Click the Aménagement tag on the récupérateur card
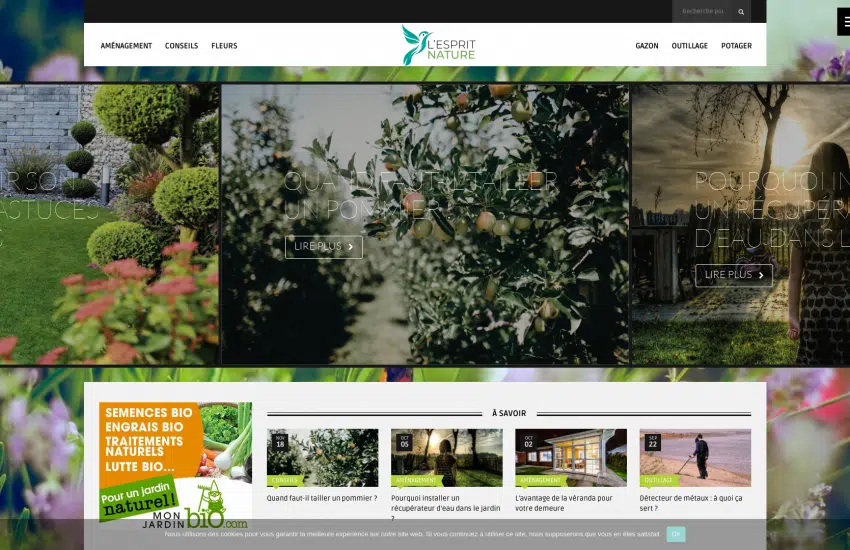The width and height of the screenshot is (850, 550). [416, 480]
